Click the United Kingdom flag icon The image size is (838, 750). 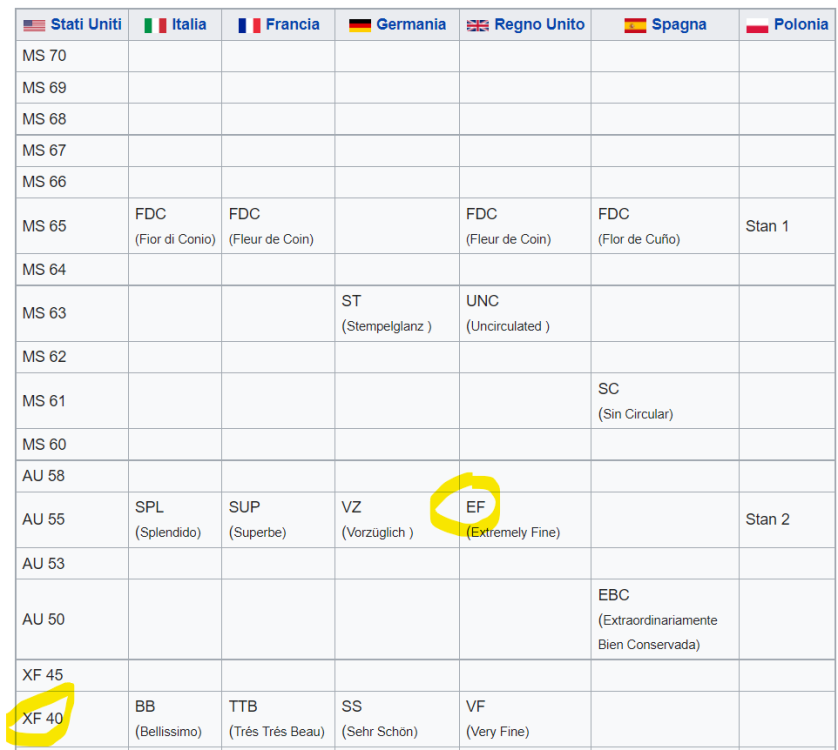(x=478, y=25)
